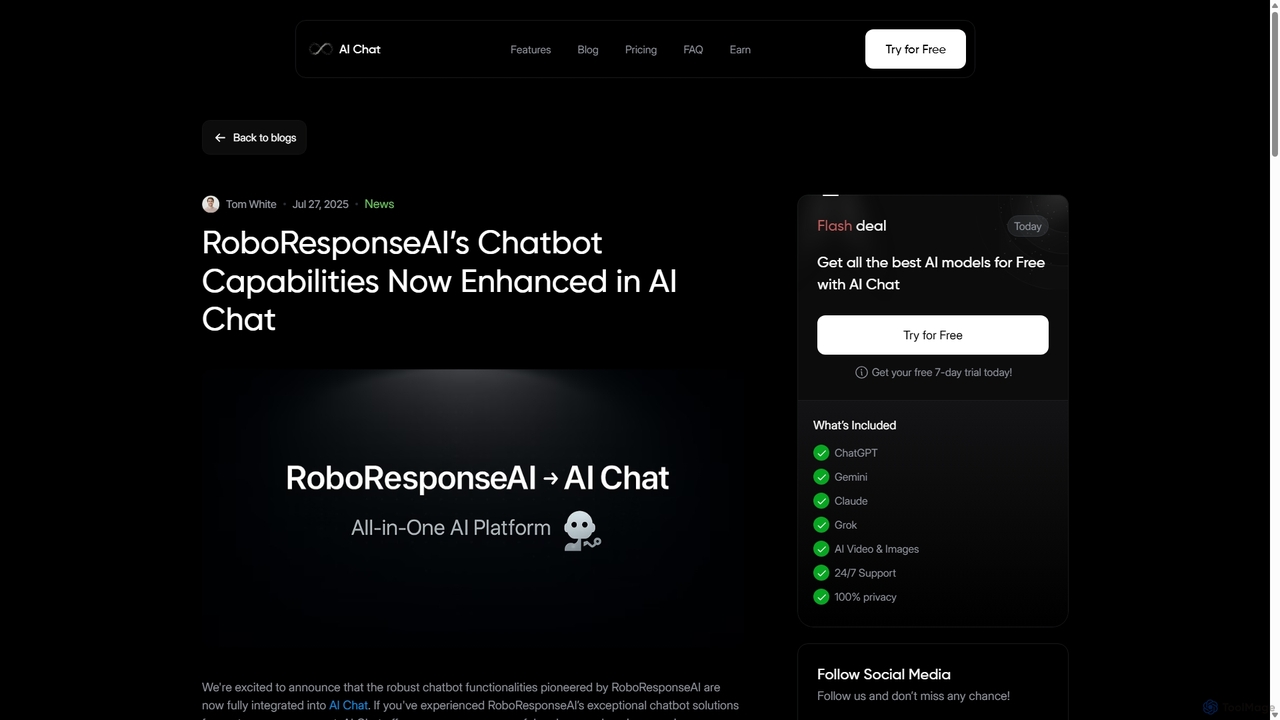Viewport: 1280px width, 720px height.
Task: Click the article headline RoboResponseAI's Chatbot Capabilities
Action: 440,281
